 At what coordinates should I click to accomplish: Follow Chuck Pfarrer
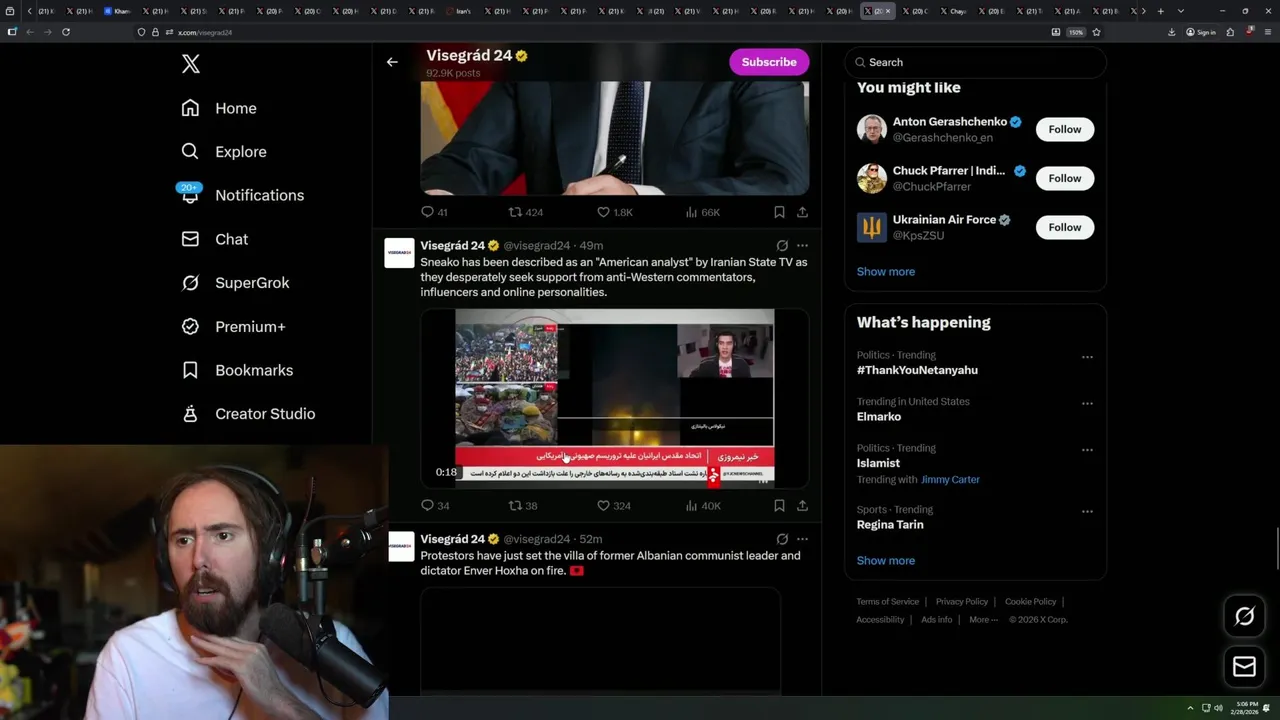point(1065,178)
